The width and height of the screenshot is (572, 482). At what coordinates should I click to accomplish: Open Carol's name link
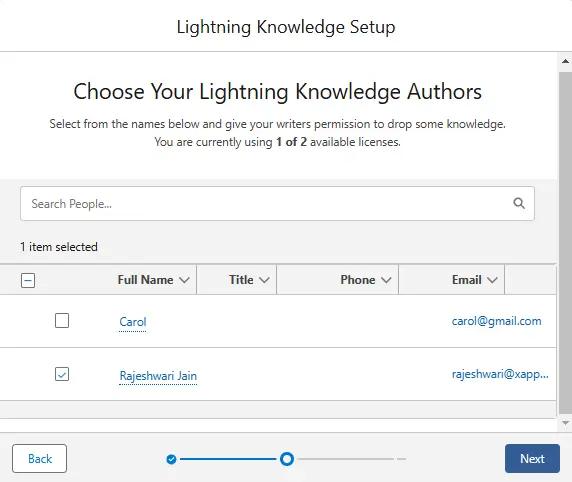click(x=133, y=322)
